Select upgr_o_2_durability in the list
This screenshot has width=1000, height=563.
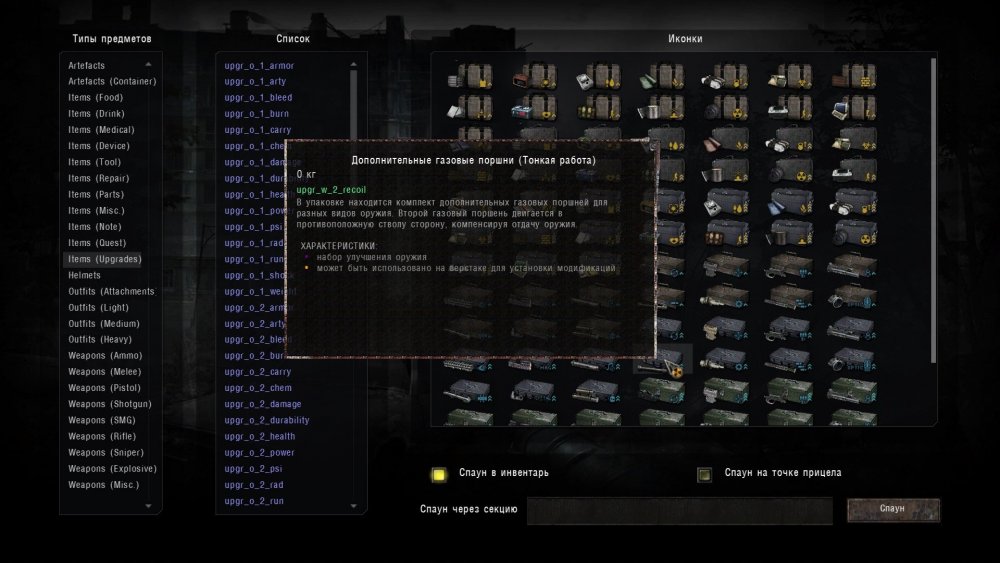267,420
